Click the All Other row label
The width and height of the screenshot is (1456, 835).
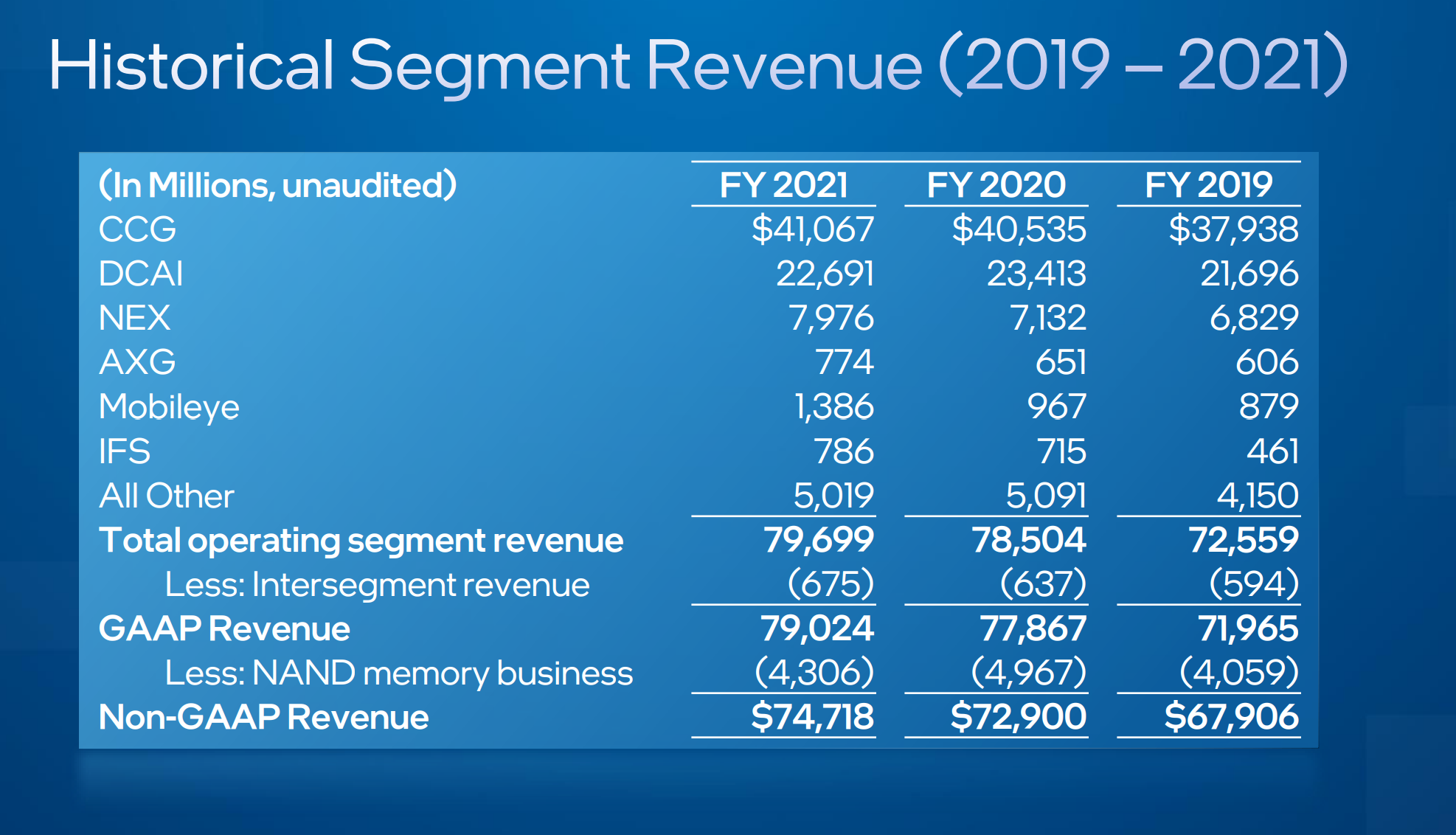coord(166,496)
